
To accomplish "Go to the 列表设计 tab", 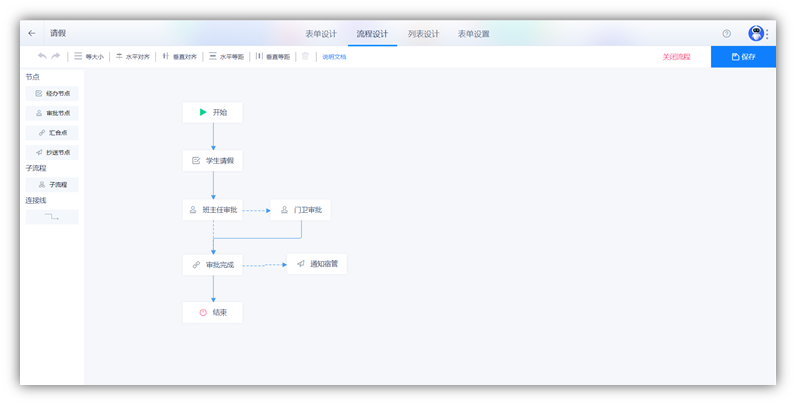I will pos(423,34).
